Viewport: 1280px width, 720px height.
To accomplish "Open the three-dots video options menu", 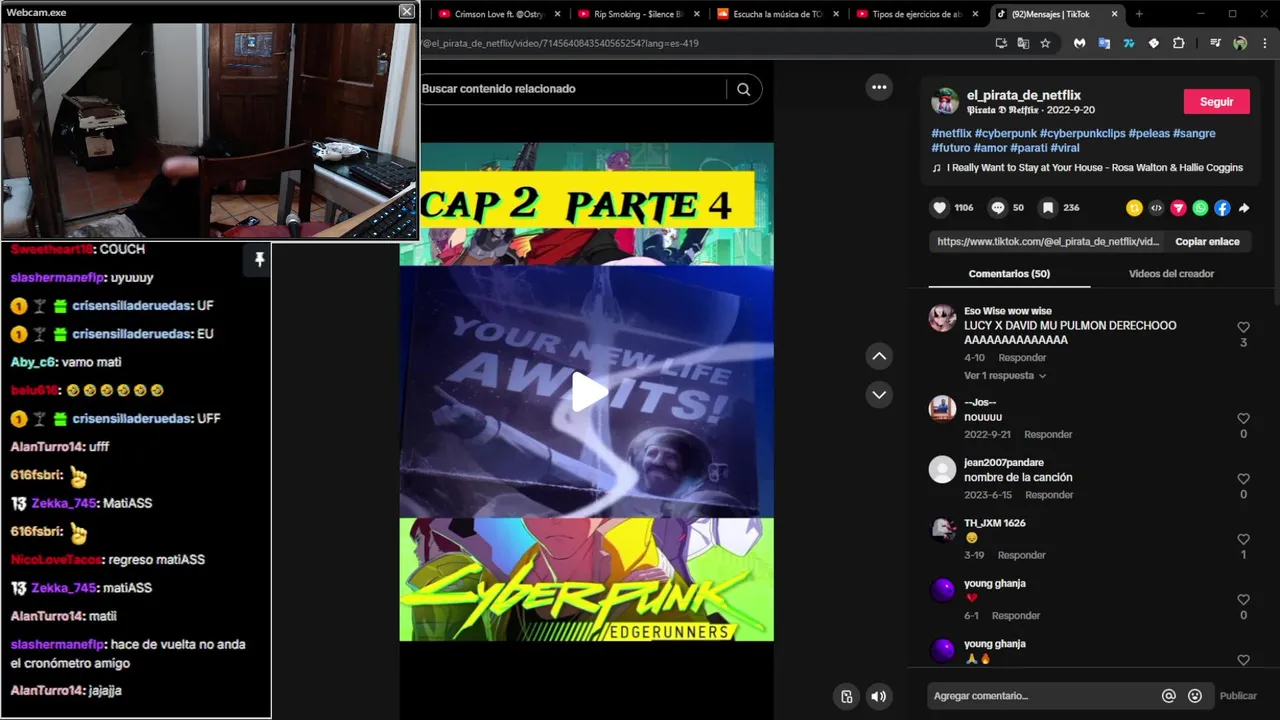I will pyautogui.click(x=879, y=87).
